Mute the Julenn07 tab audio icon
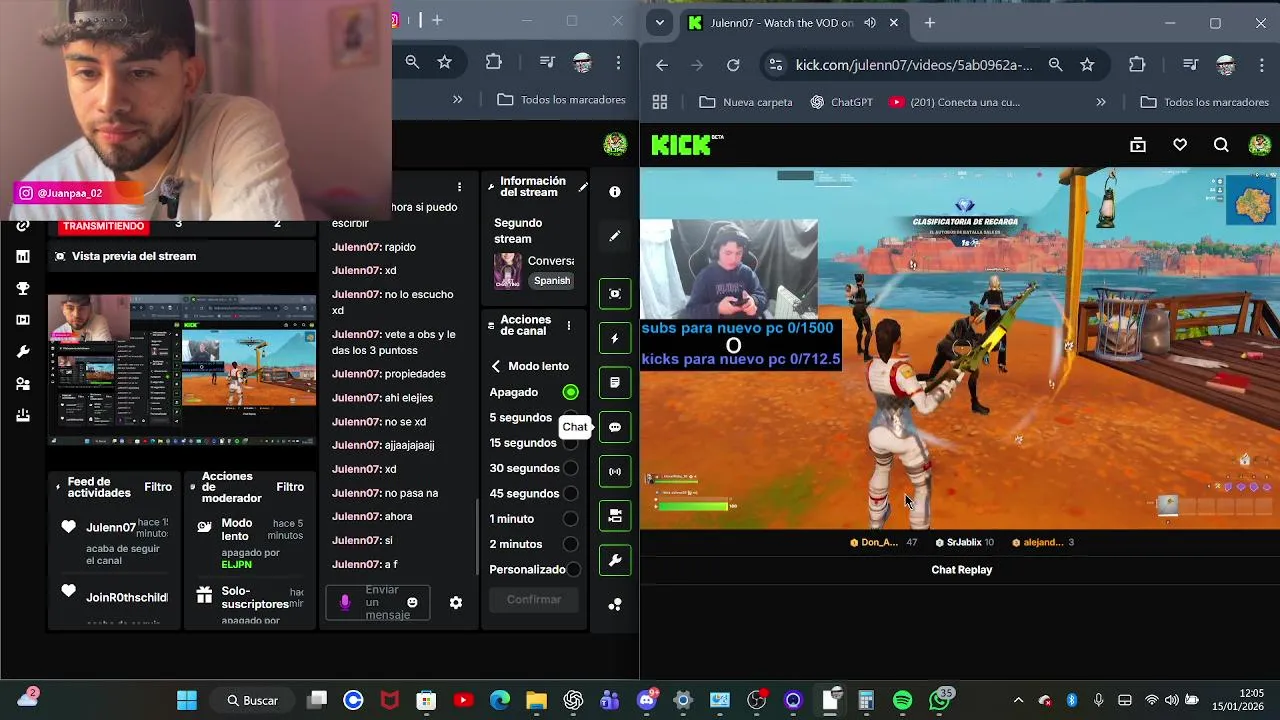This screenshot has width=1280, height=720. 870,23
